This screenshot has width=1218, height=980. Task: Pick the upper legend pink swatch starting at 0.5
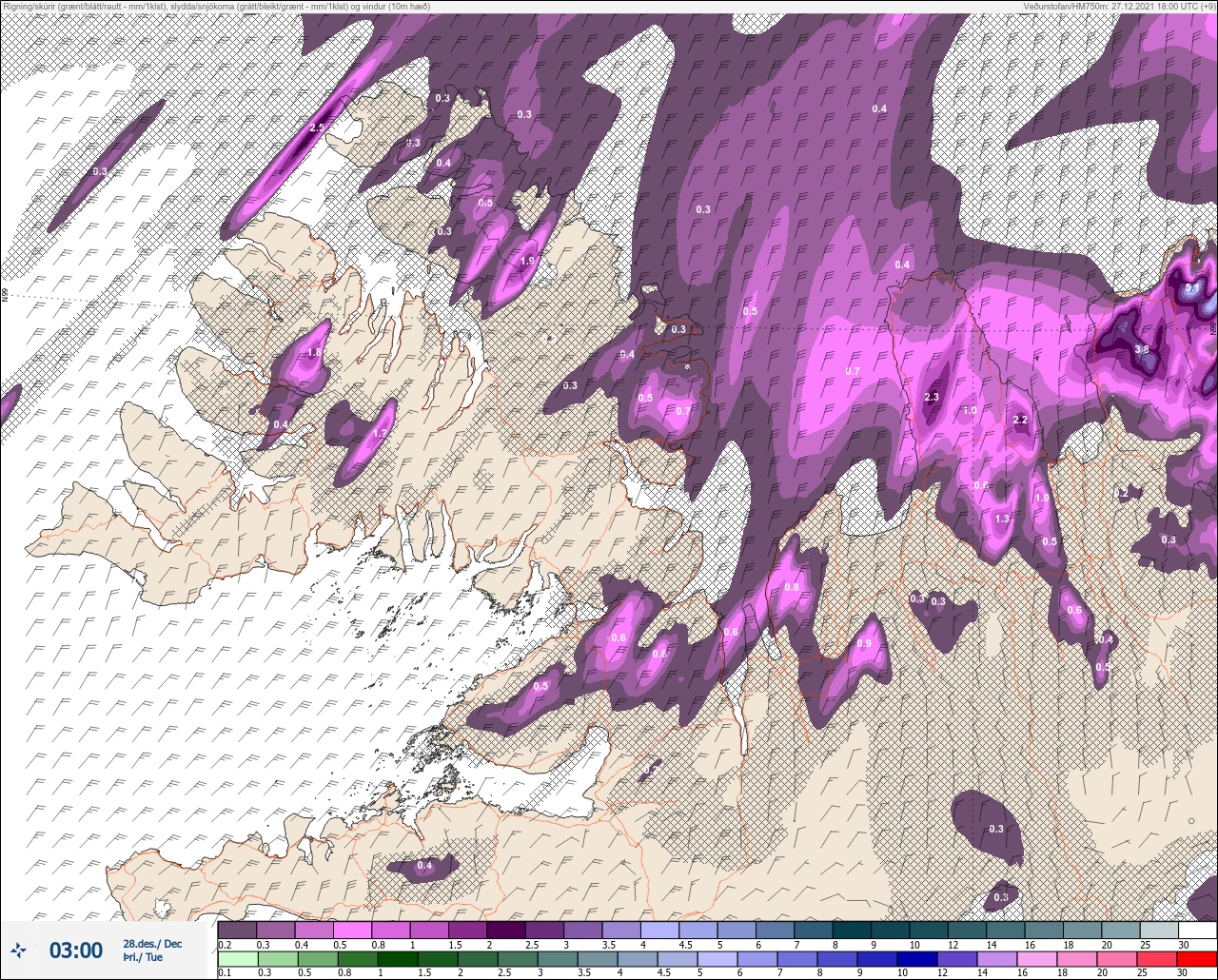352,930
